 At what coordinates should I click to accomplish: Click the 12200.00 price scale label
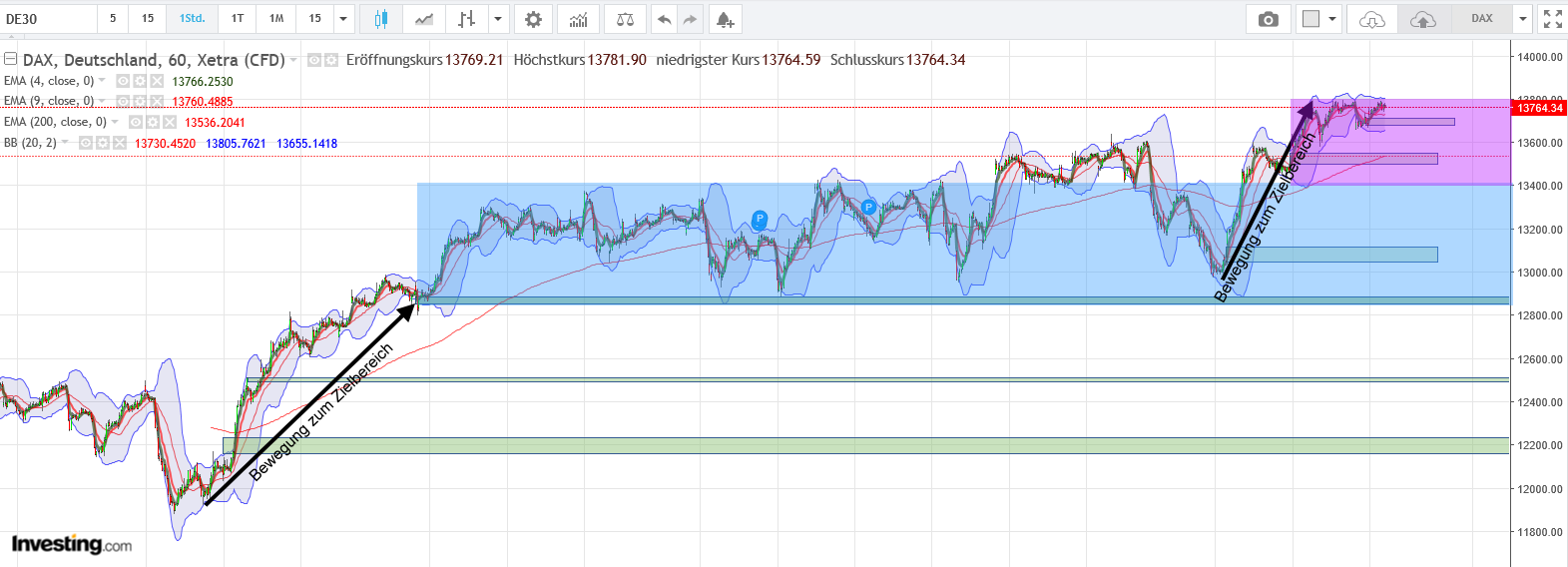1540,445
